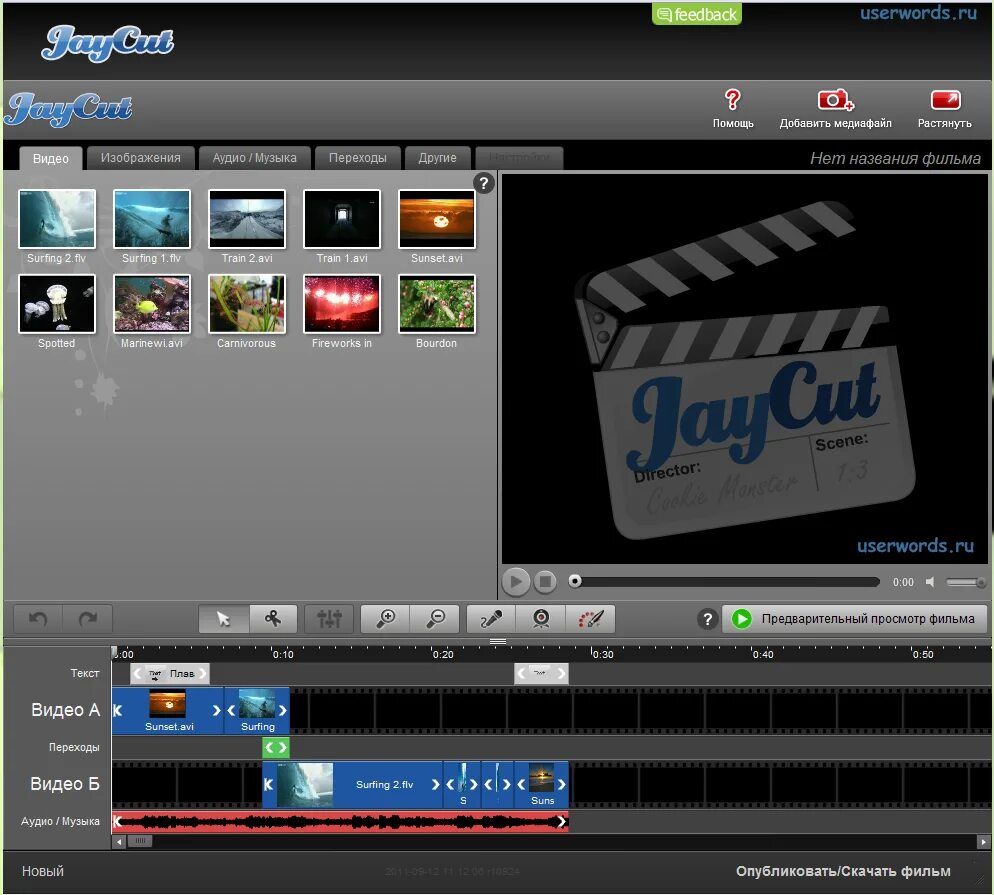Screen dimensions: 994x895
Task: Select the pointer selection tool
Action: (x=223, y=619)
